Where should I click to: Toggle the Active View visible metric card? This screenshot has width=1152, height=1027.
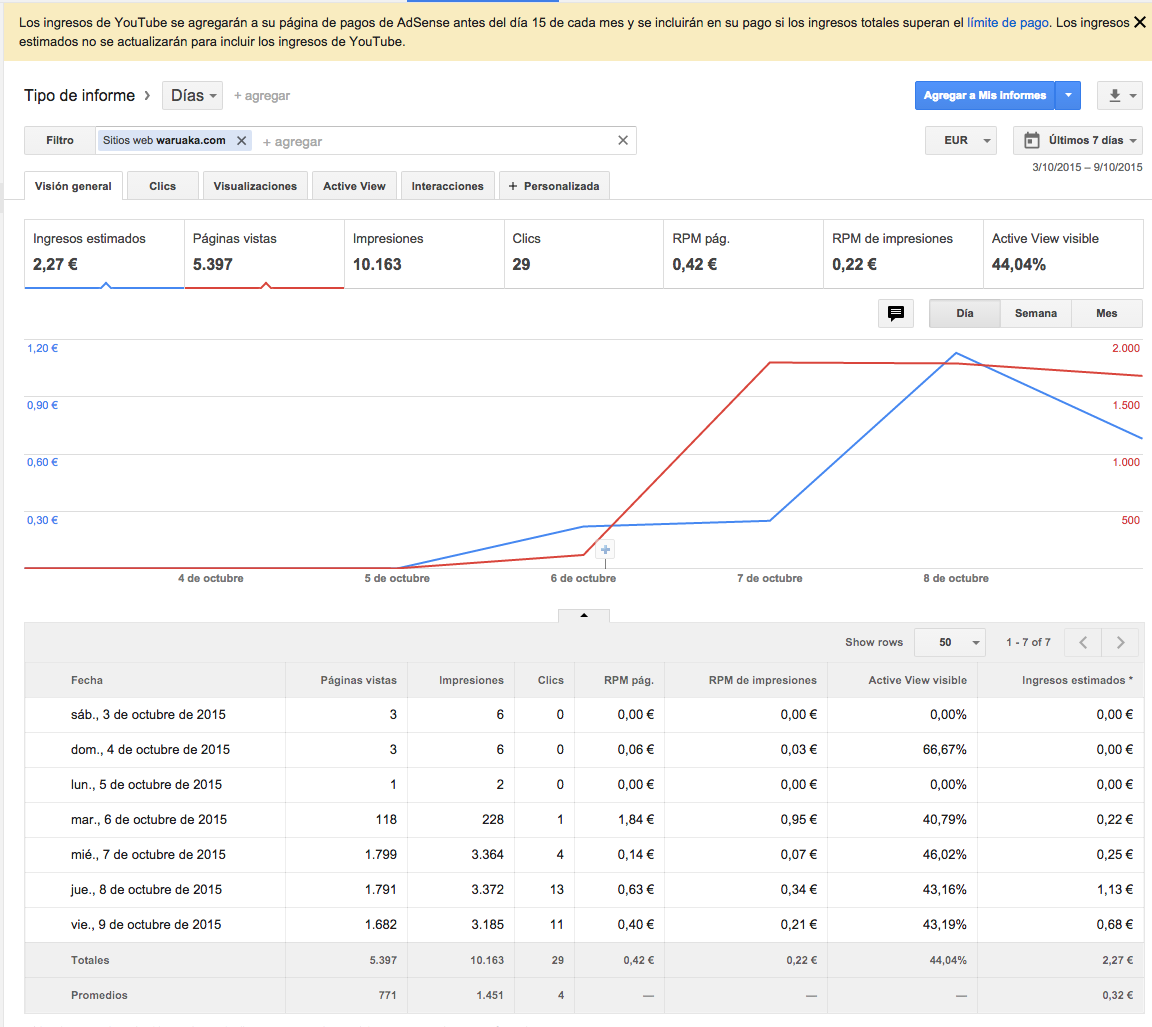[1063, 253]
